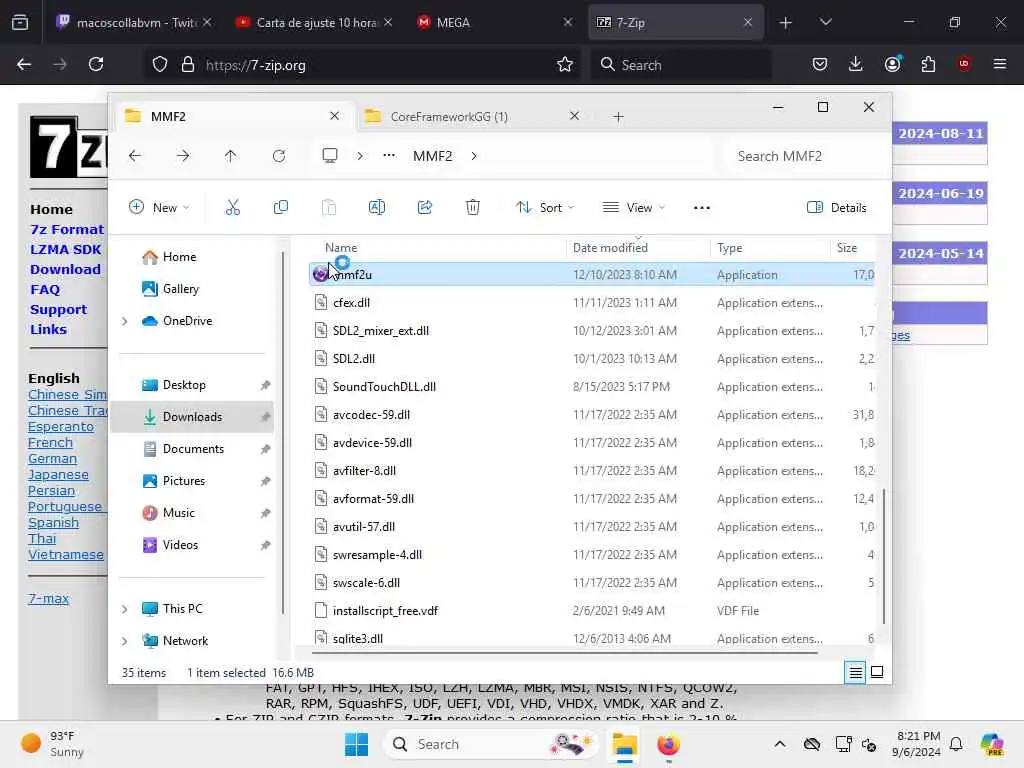Bookmark this page with the star icon in Firefox

(x=565, y=65)
